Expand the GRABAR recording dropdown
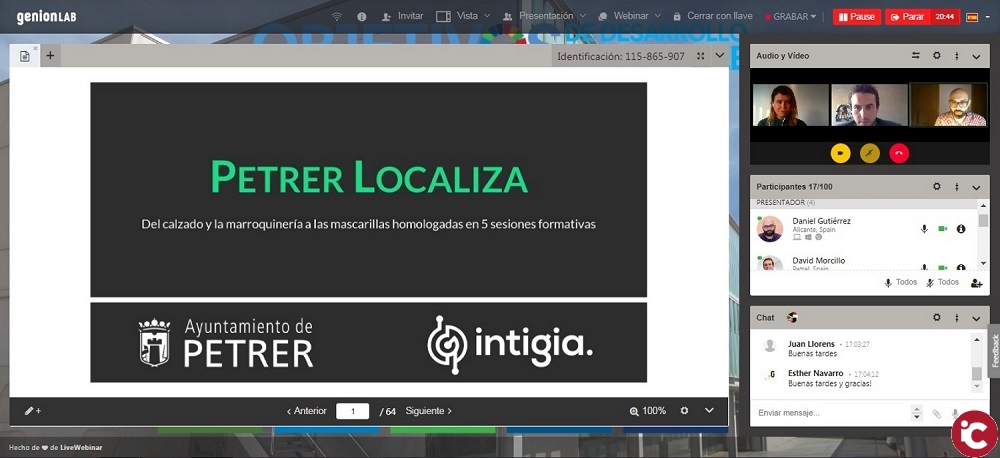1000x458 pixels. click(x=793, y=17)
